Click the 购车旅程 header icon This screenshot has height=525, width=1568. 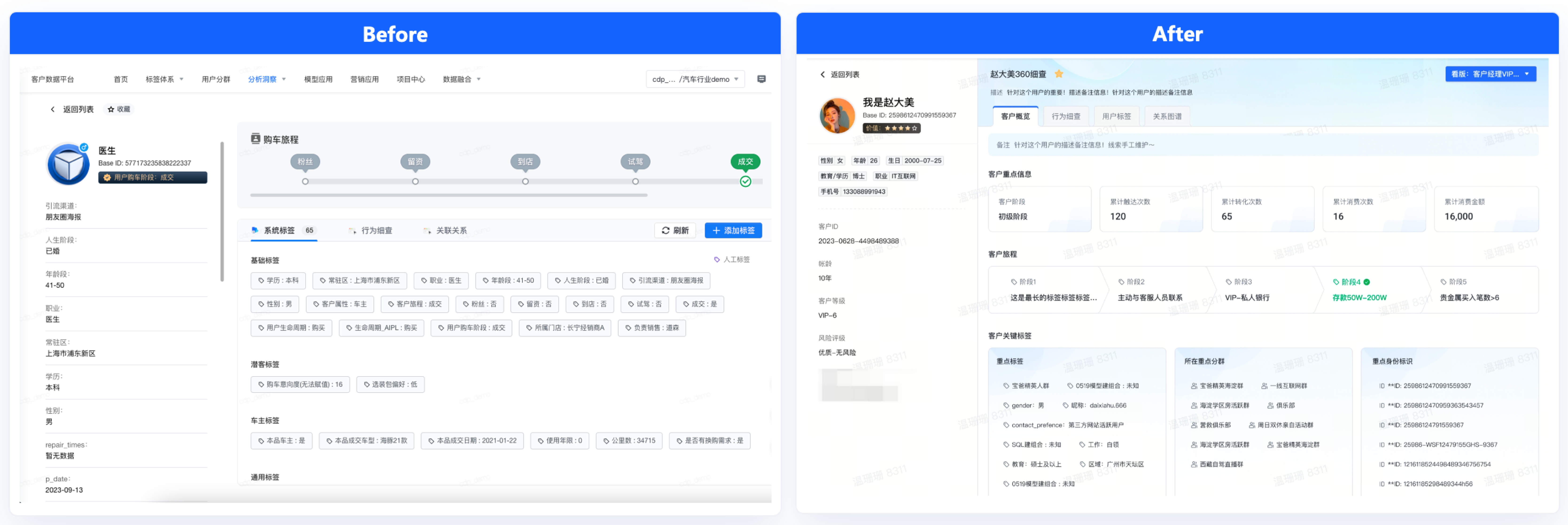[256, 139]
